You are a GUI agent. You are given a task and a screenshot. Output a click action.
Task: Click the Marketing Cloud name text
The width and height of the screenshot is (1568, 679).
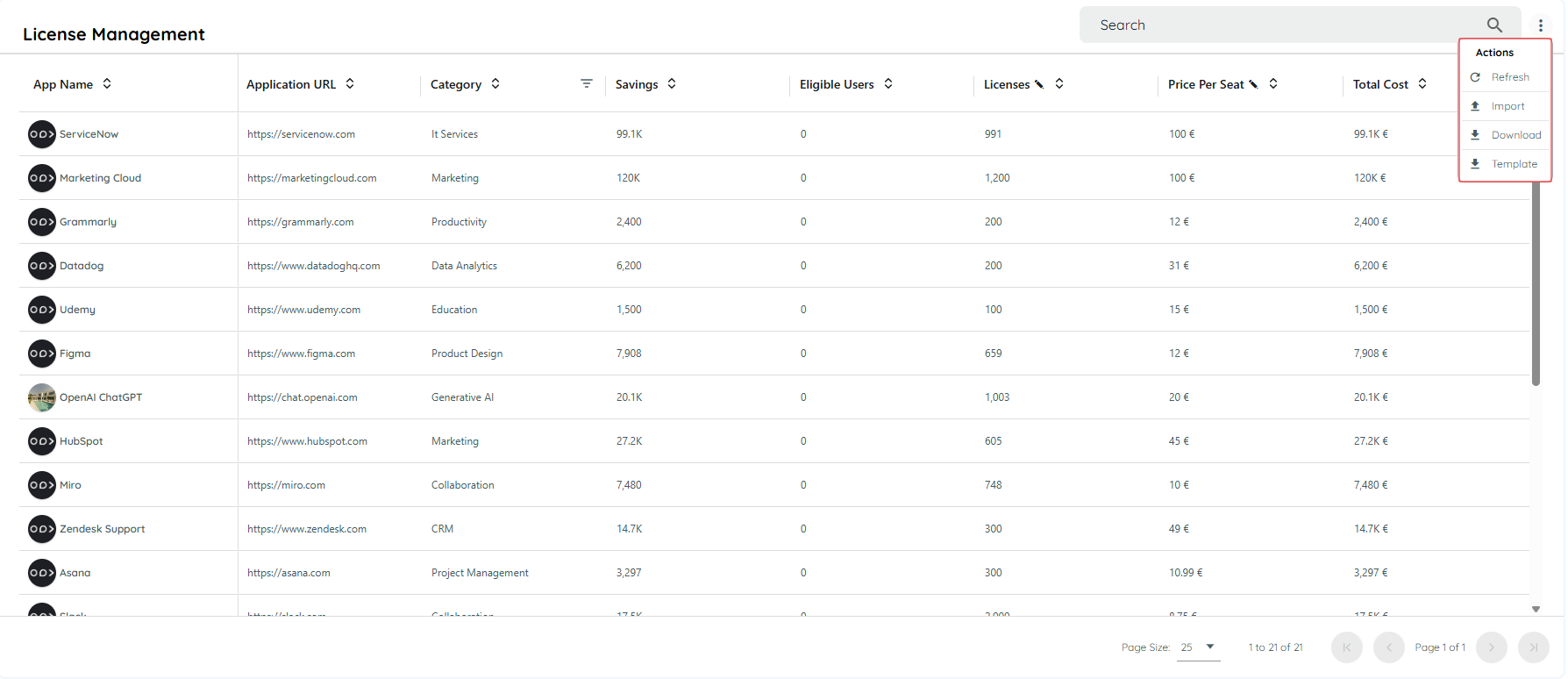(100, 178)
